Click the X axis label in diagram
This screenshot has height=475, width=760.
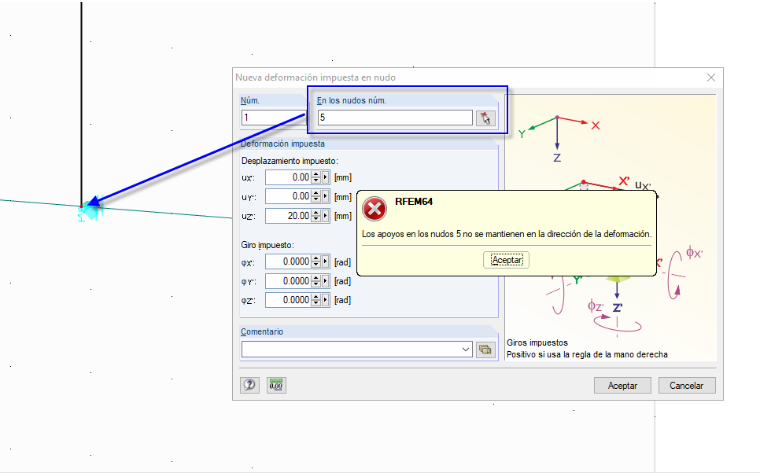pyautogui.click(x=596, y=126)
